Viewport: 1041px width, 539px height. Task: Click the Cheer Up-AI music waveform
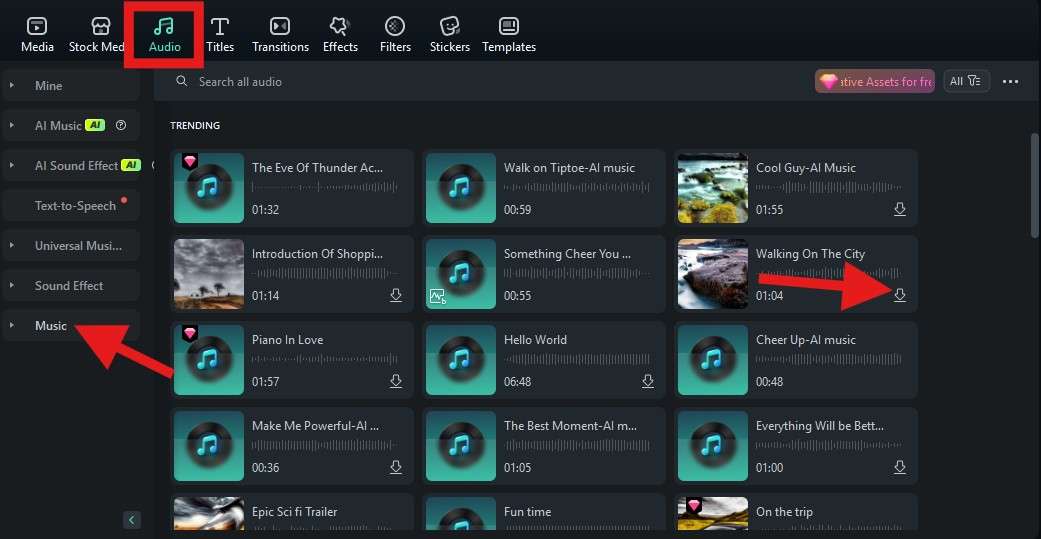click(x=829, y=360)
